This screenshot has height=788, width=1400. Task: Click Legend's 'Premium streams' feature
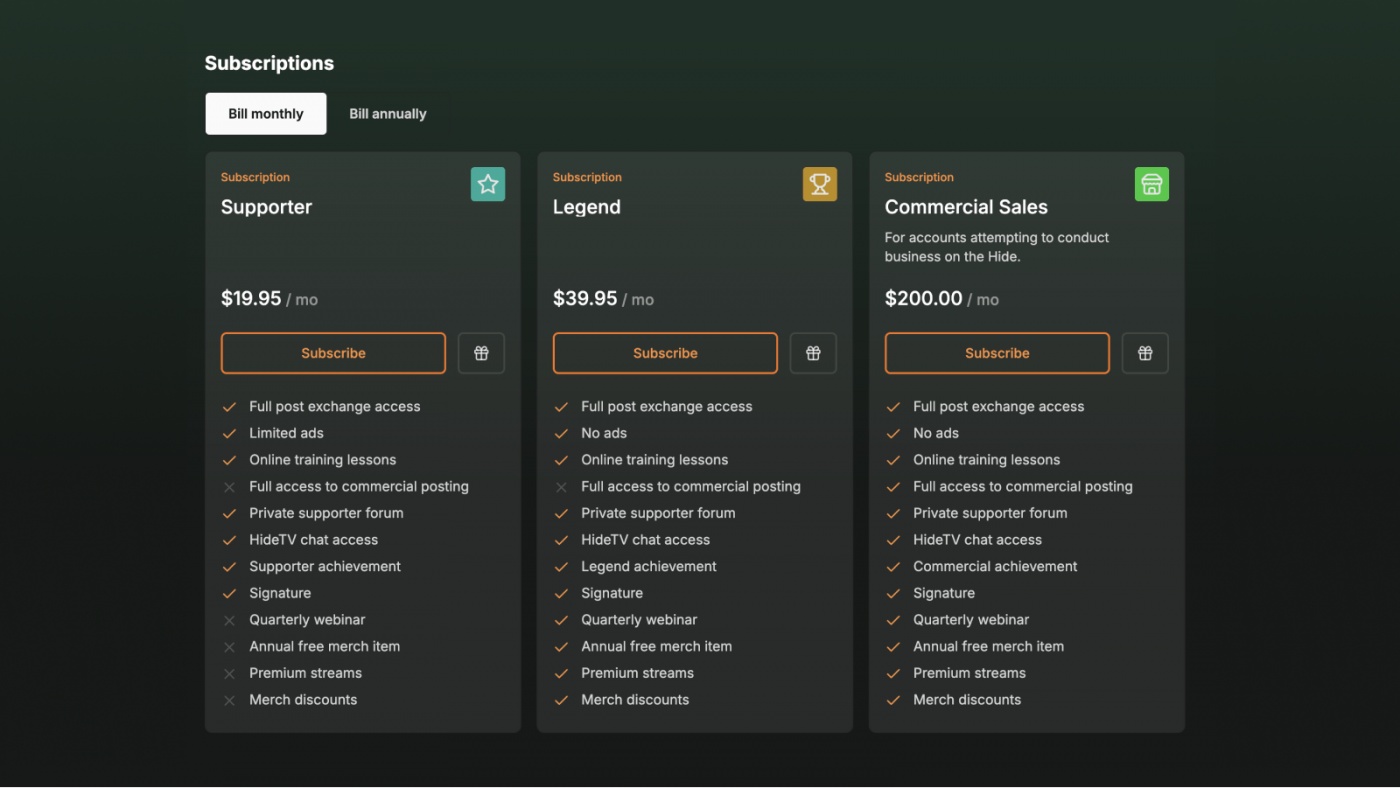(x=637, y=673)
